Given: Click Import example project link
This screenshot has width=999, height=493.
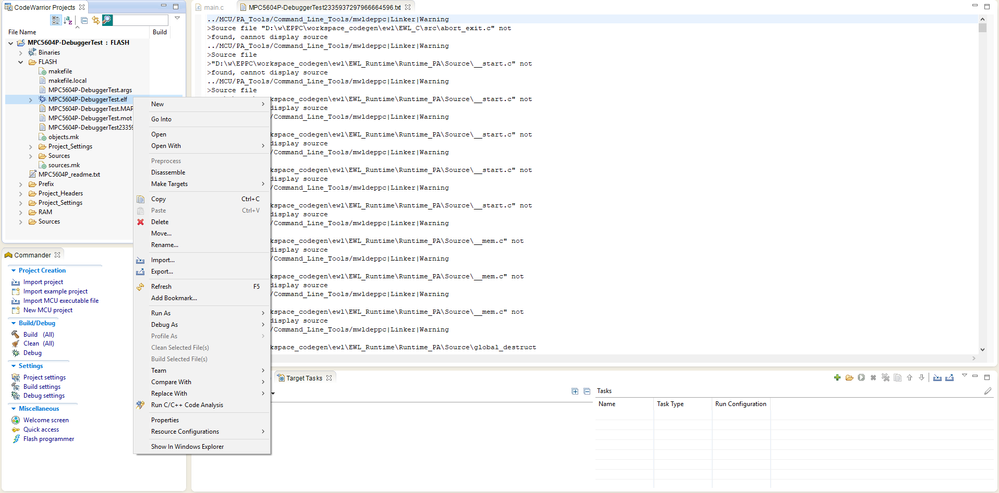Looking at the screenshot, I should tap(55, 291).
